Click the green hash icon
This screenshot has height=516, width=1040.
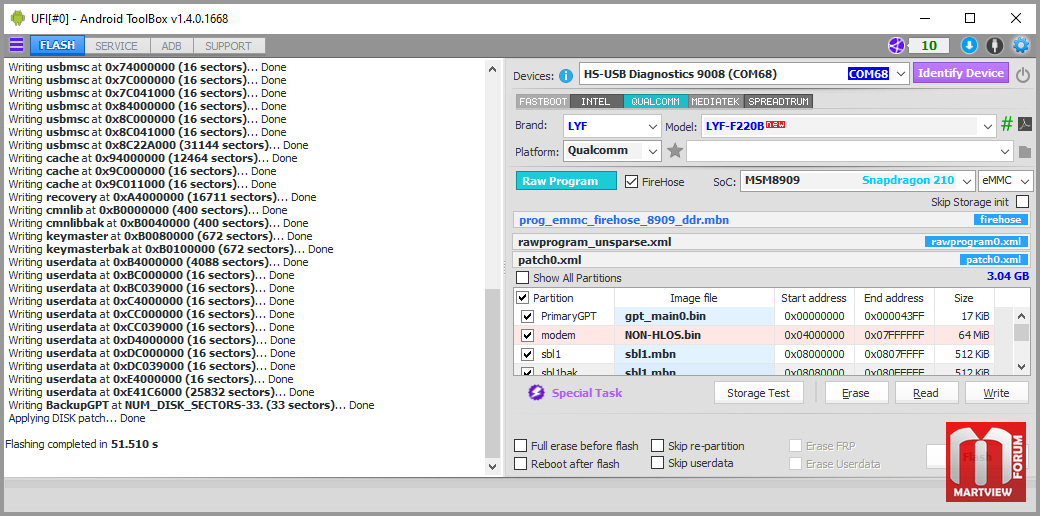click(x=1007, y=125)
